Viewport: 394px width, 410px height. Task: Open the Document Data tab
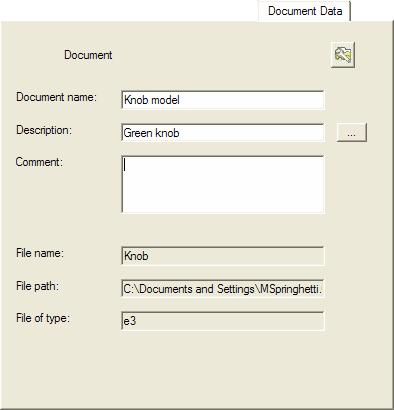coord(304,11)
